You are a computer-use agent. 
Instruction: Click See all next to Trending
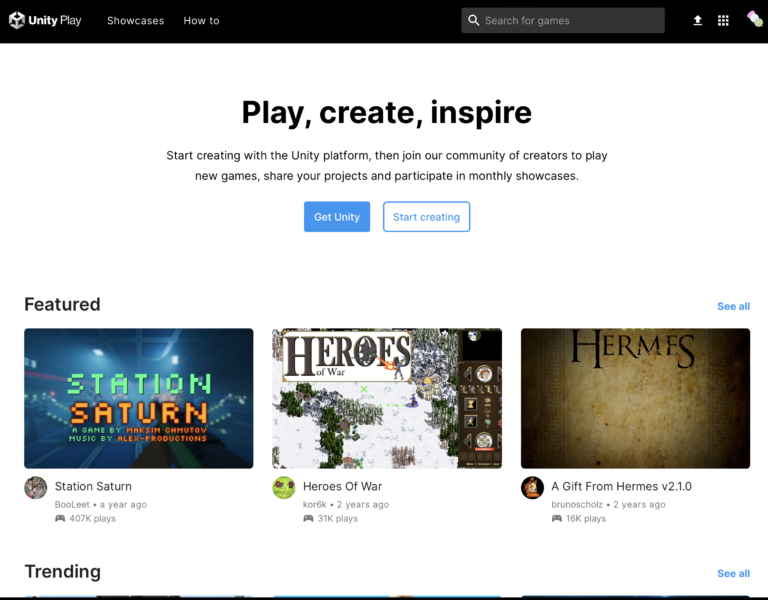(x=733, y=573)
